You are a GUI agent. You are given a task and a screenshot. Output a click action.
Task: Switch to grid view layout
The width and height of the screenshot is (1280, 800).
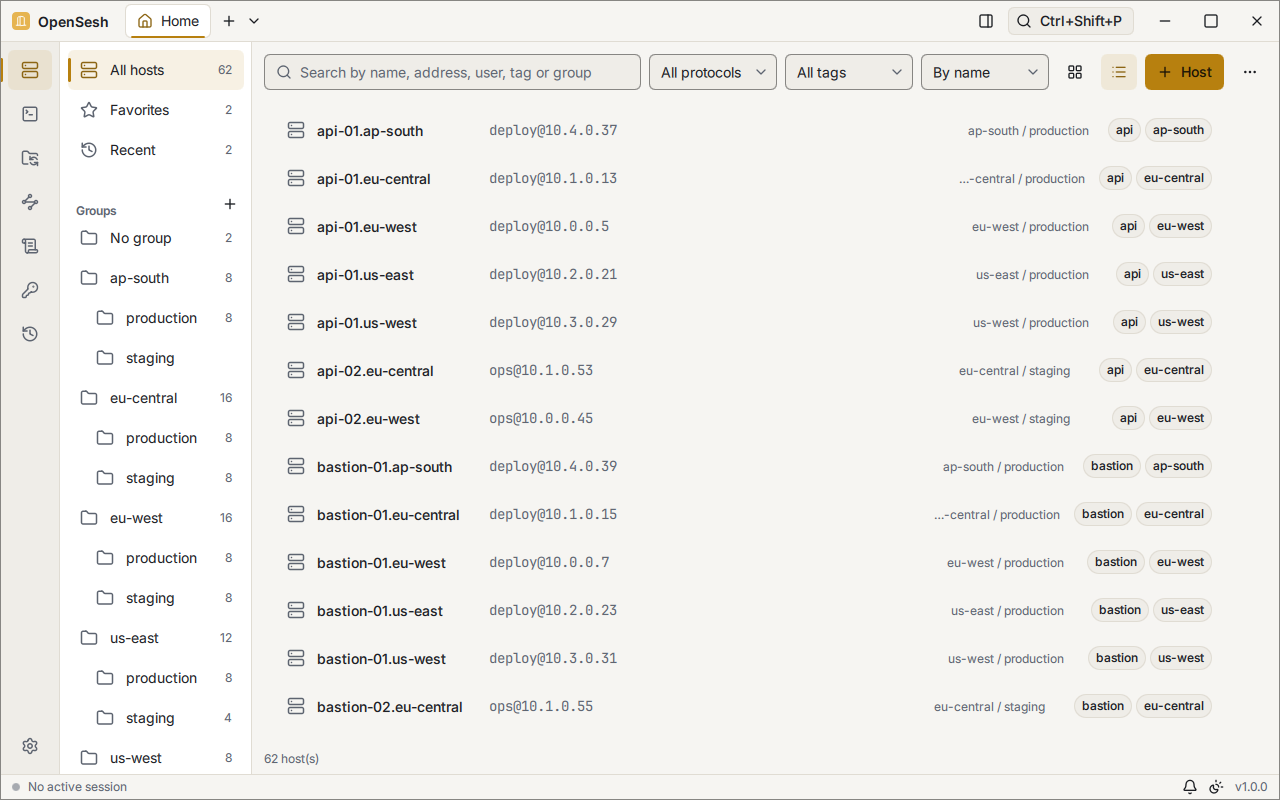click(1075, 72)
